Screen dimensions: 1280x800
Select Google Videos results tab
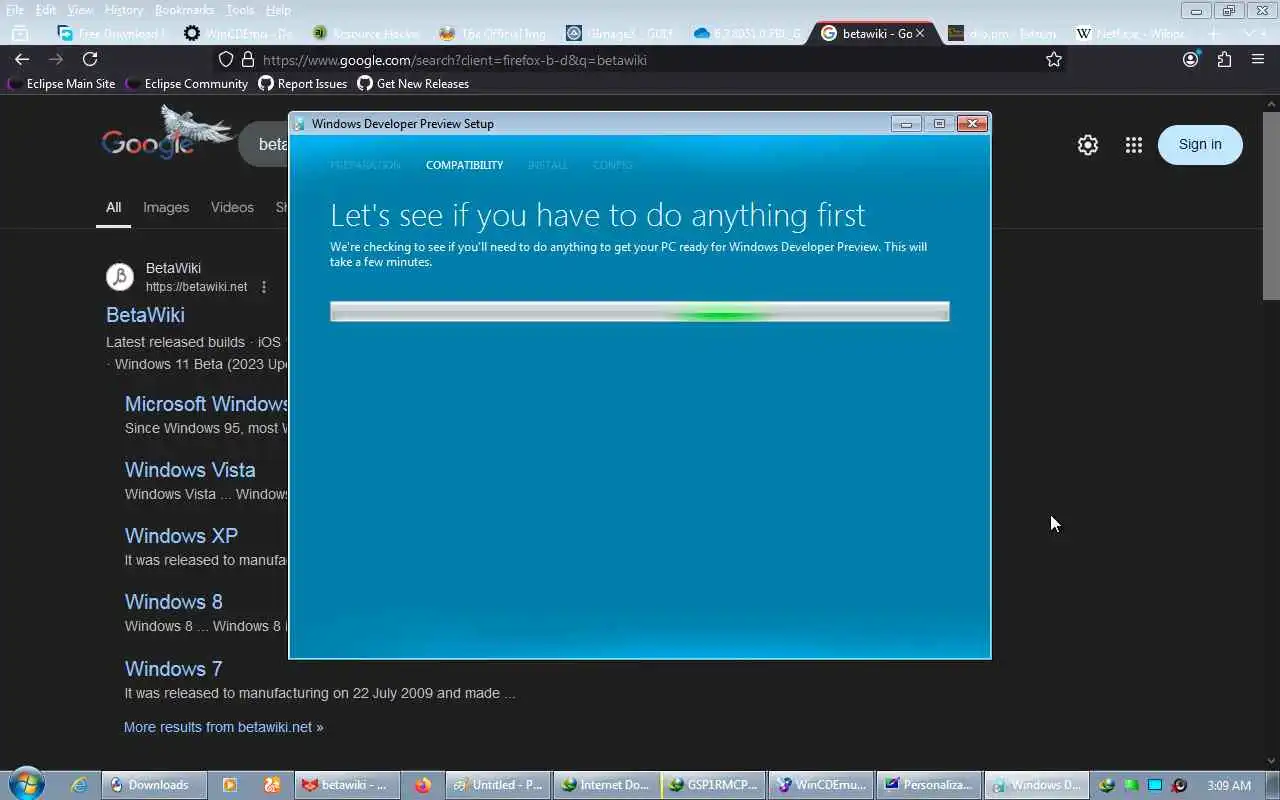pos(232,207)
